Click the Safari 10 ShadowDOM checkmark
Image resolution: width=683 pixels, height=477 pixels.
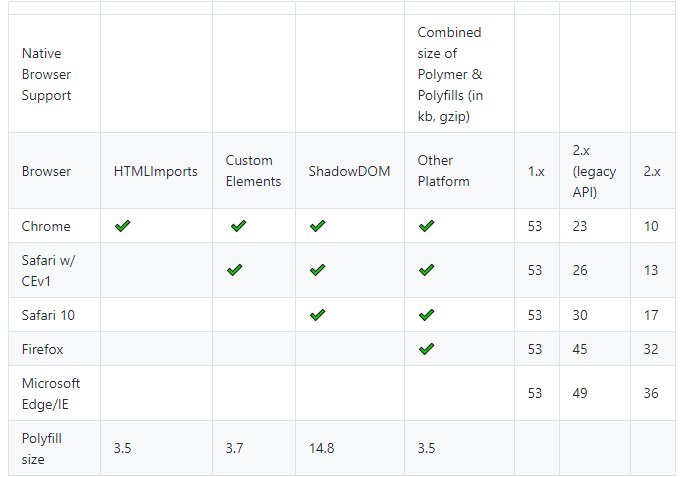[x=317, y=315]
